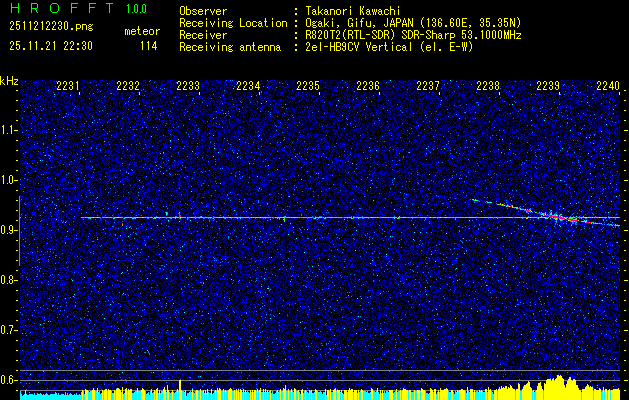Click observer name Takanori Kawachi
629x400 pixels.
[353, 11]
